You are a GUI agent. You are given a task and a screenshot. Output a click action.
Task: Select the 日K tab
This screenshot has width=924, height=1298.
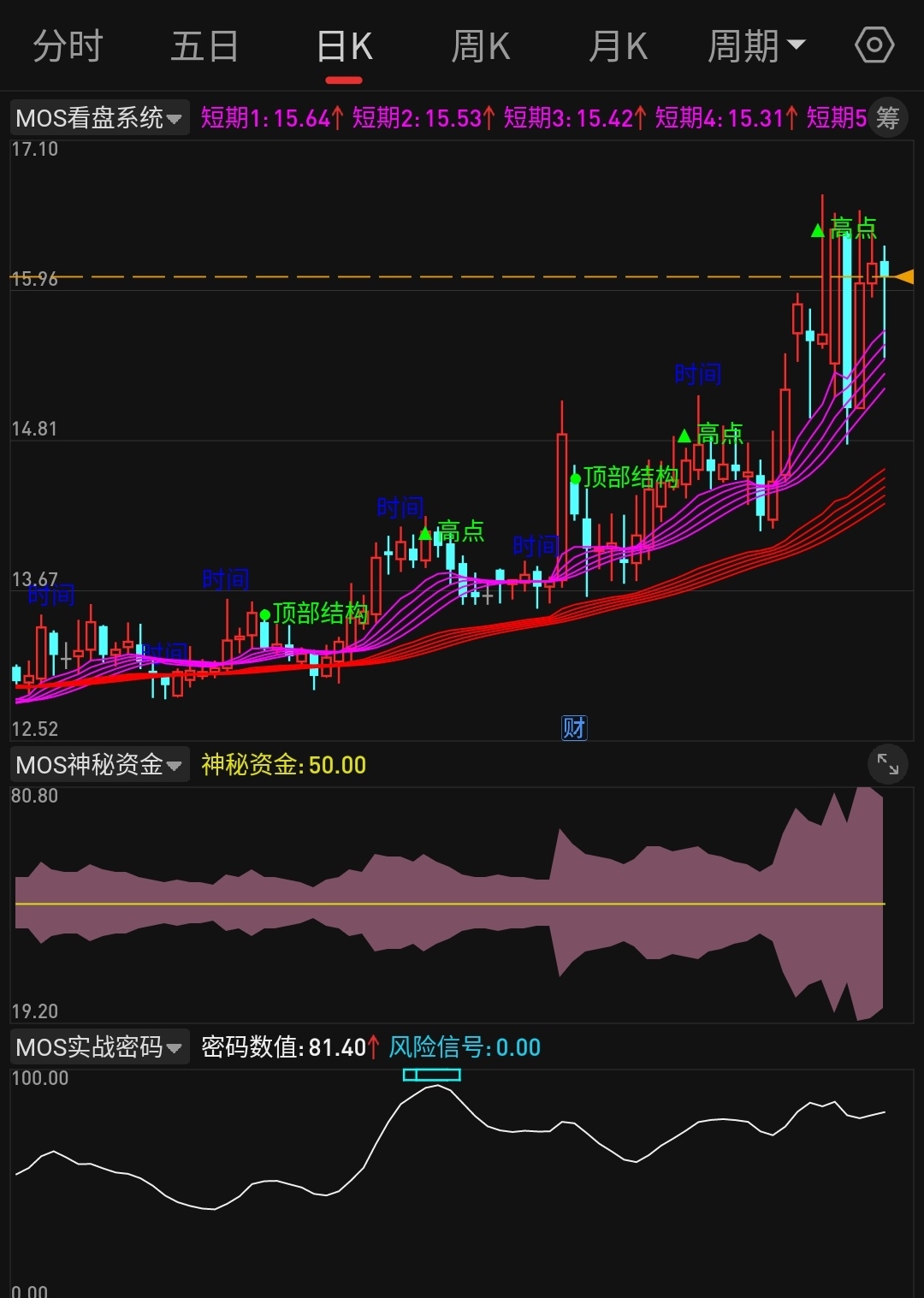tap(344, 46)
